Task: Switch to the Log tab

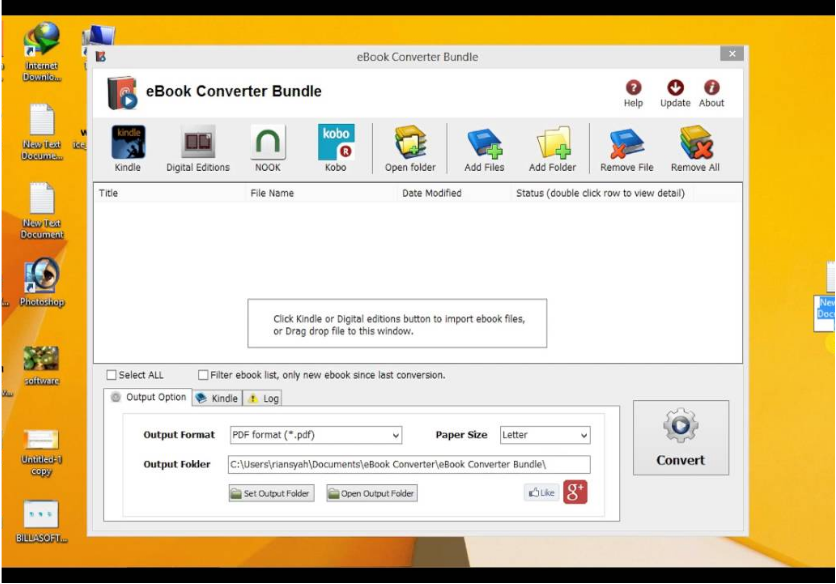Action: (263, 398)
